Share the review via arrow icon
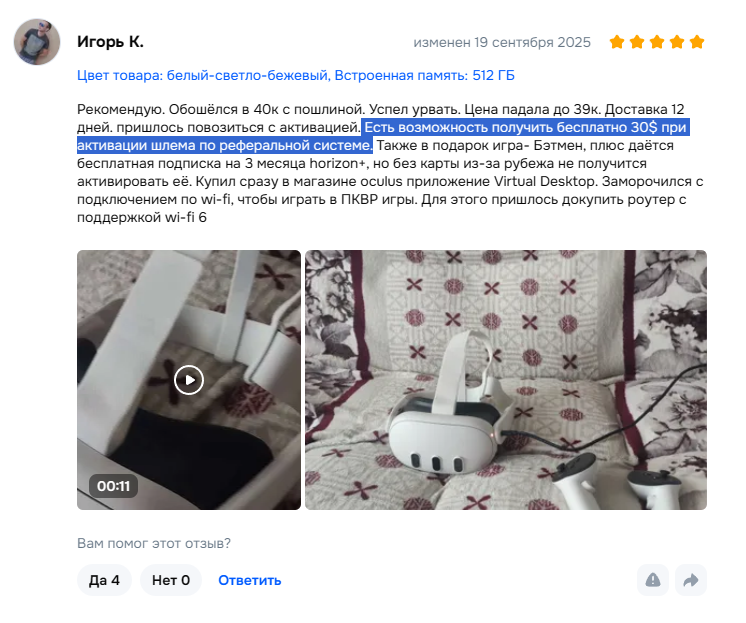Image resolution: width=746 pixels, height=623 pixels. coord(691,580)
